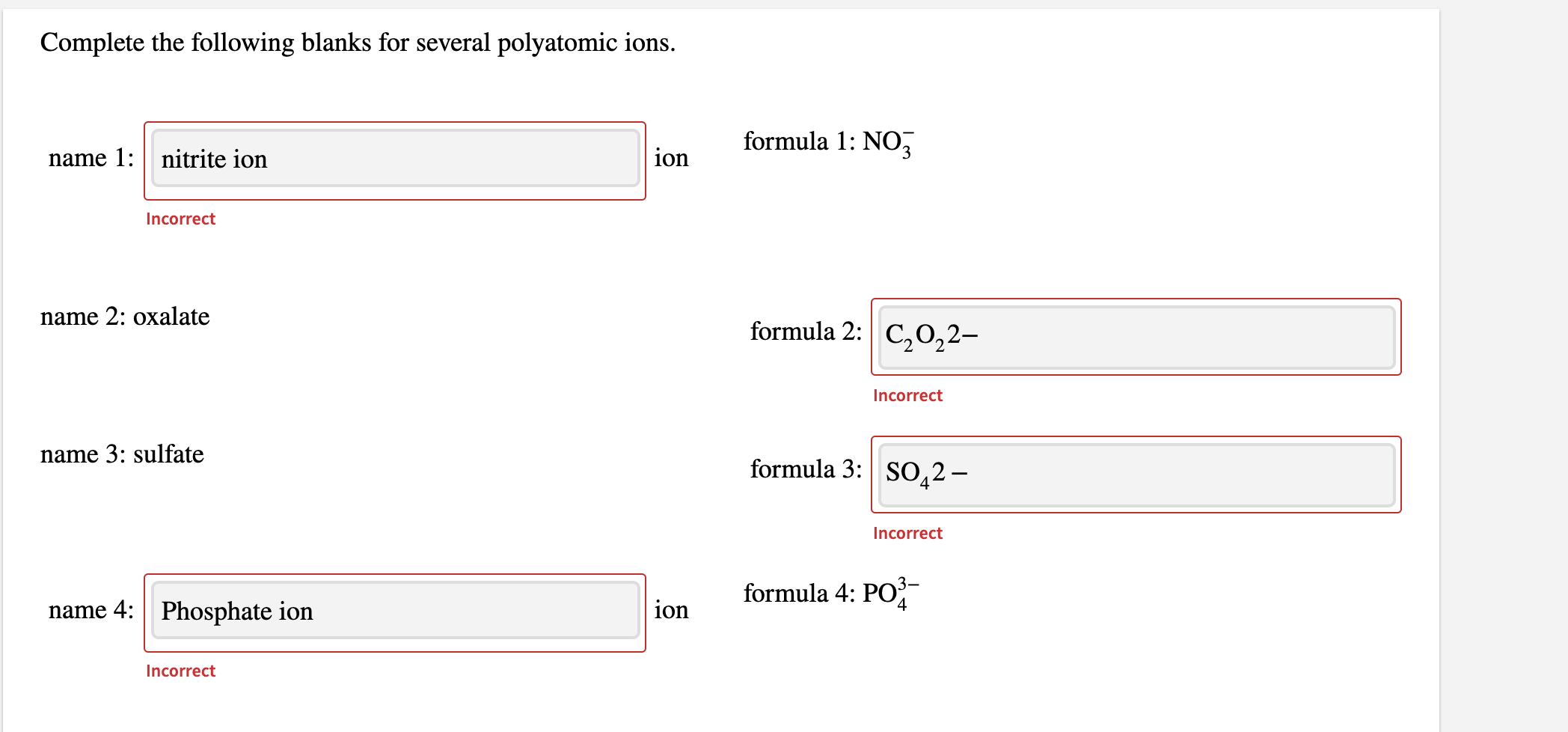Click the name 4: label text

[x=90, y=611]
